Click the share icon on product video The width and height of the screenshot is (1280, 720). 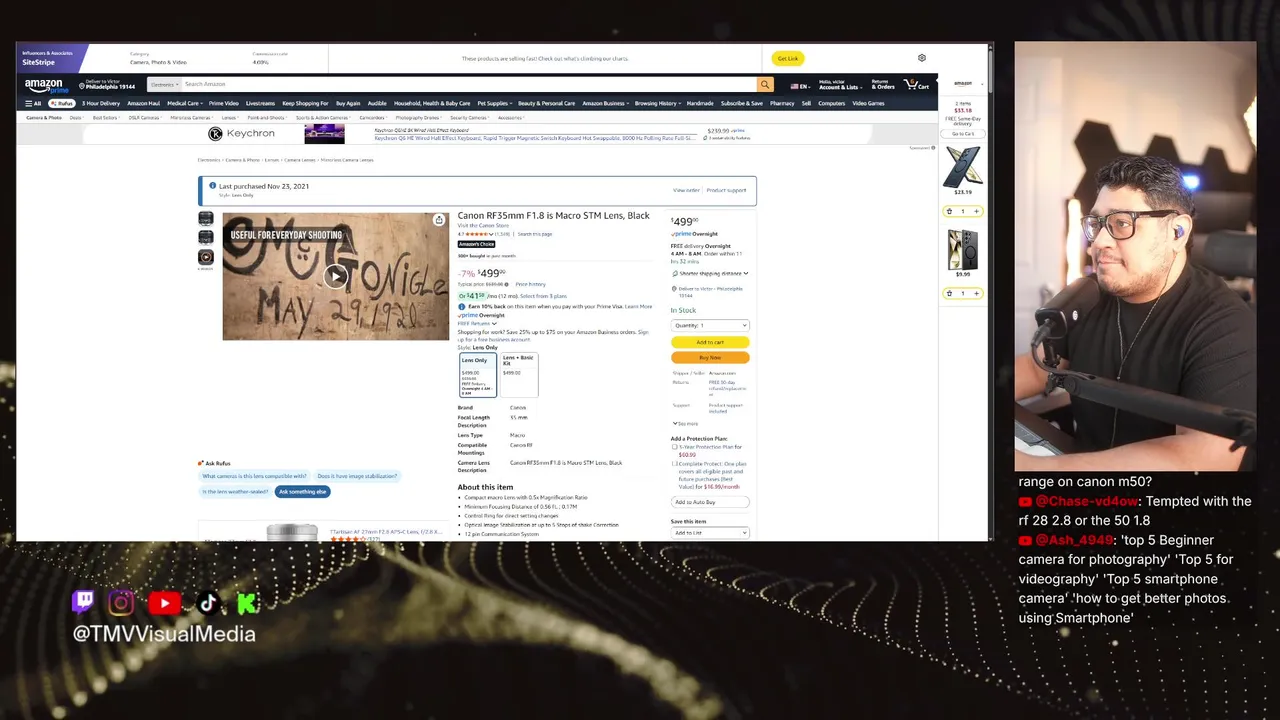coord(438,220)
